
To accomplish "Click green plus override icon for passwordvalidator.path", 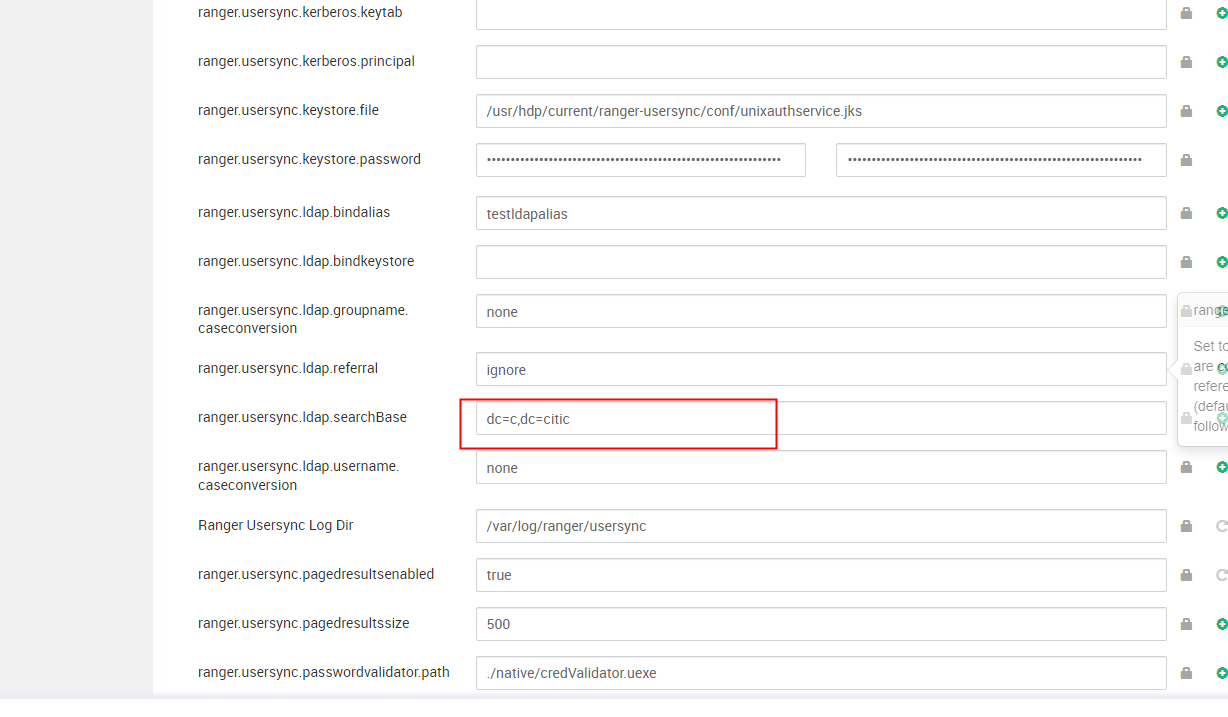I will 1221,673.
